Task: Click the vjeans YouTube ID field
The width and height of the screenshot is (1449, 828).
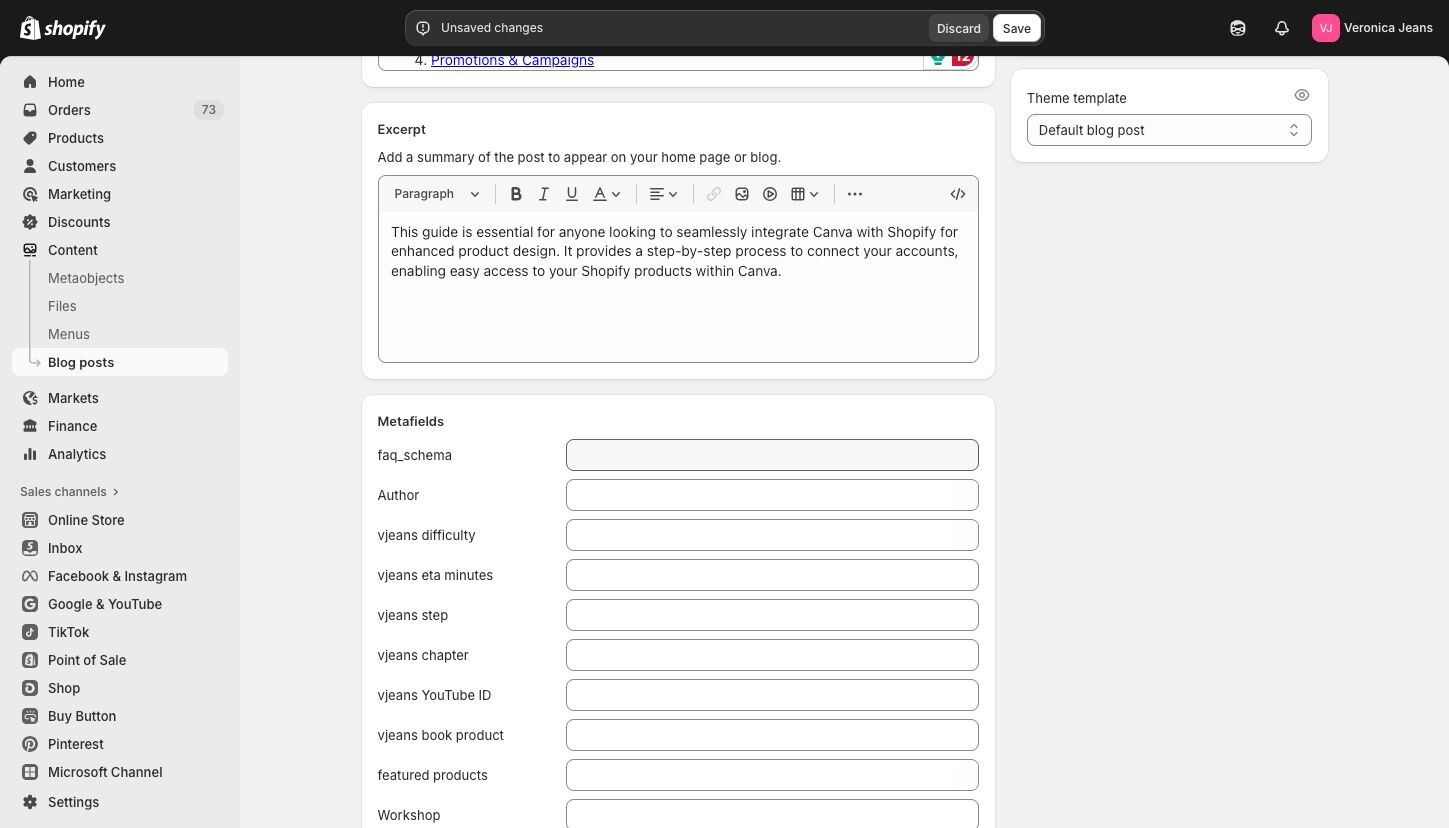Action: tap(772, 695)
